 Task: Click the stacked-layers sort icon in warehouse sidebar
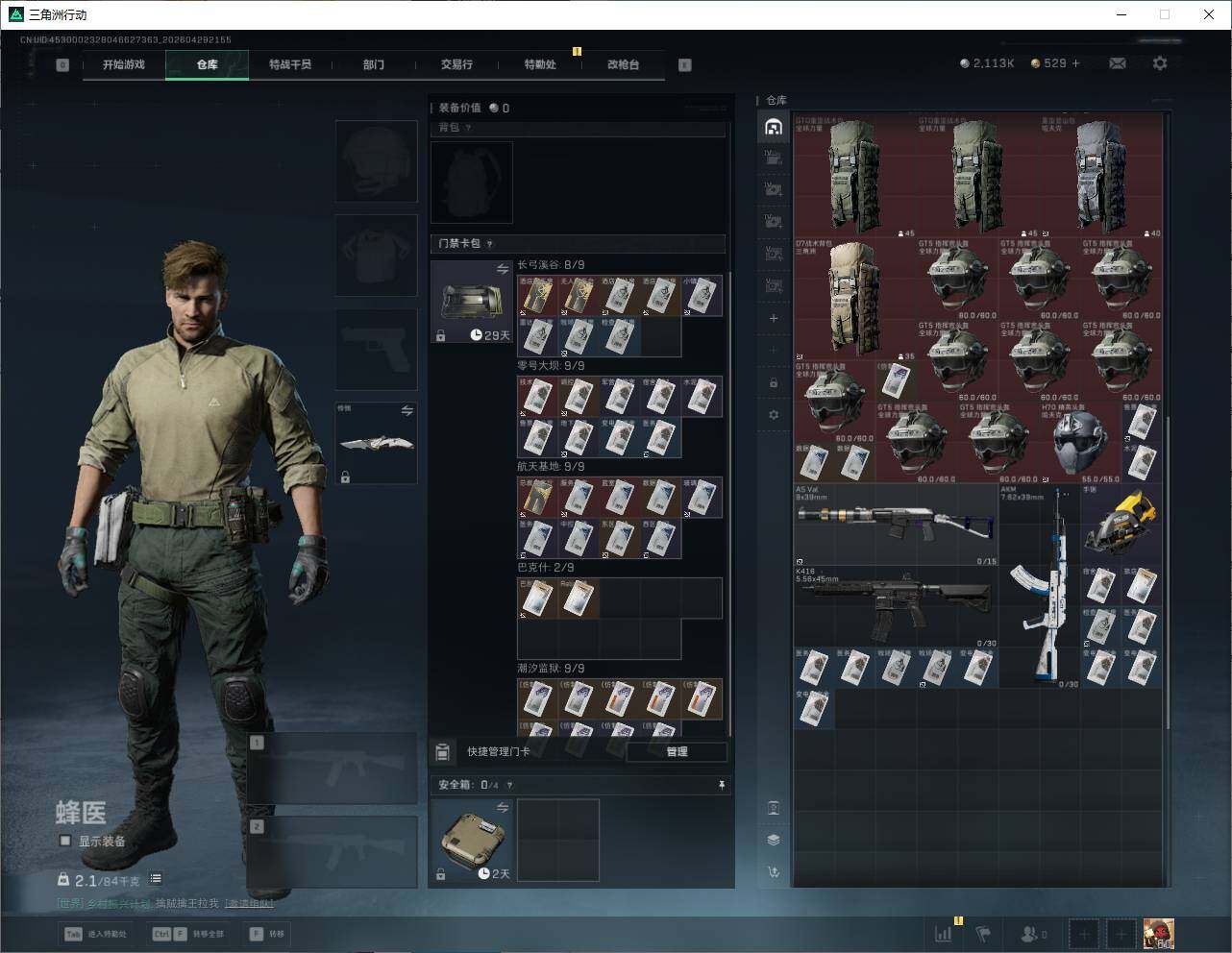774,840
